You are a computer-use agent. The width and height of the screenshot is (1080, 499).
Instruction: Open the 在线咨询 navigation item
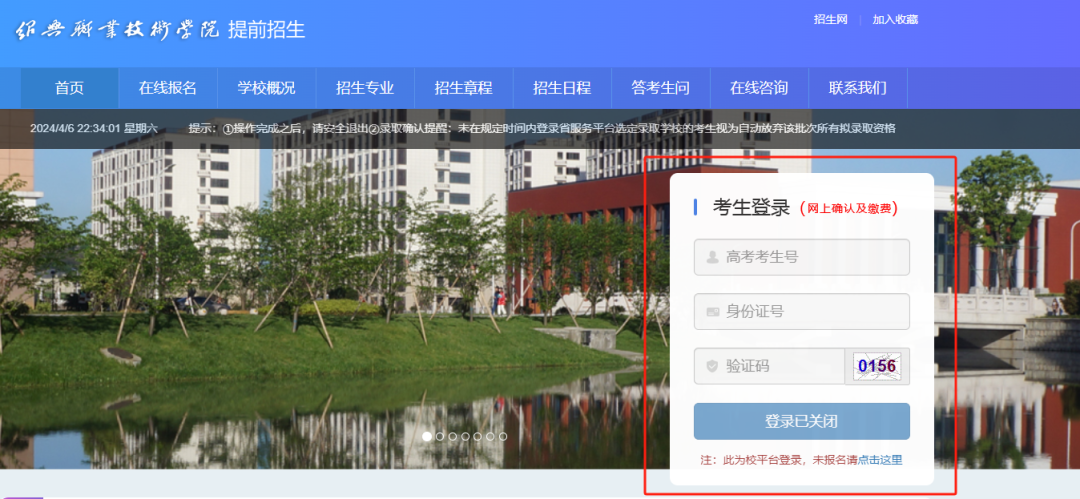pos(759,88)
